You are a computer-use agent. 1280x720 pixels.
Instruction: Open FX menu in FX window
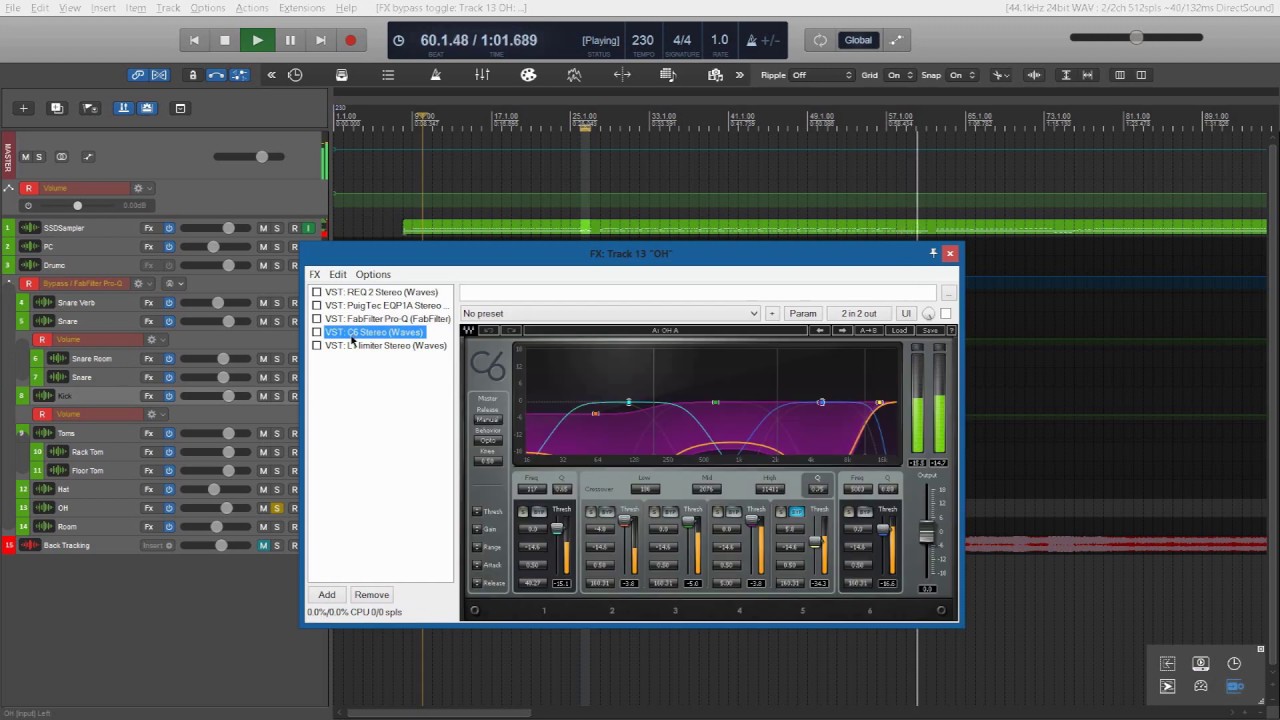click(314, 274)
